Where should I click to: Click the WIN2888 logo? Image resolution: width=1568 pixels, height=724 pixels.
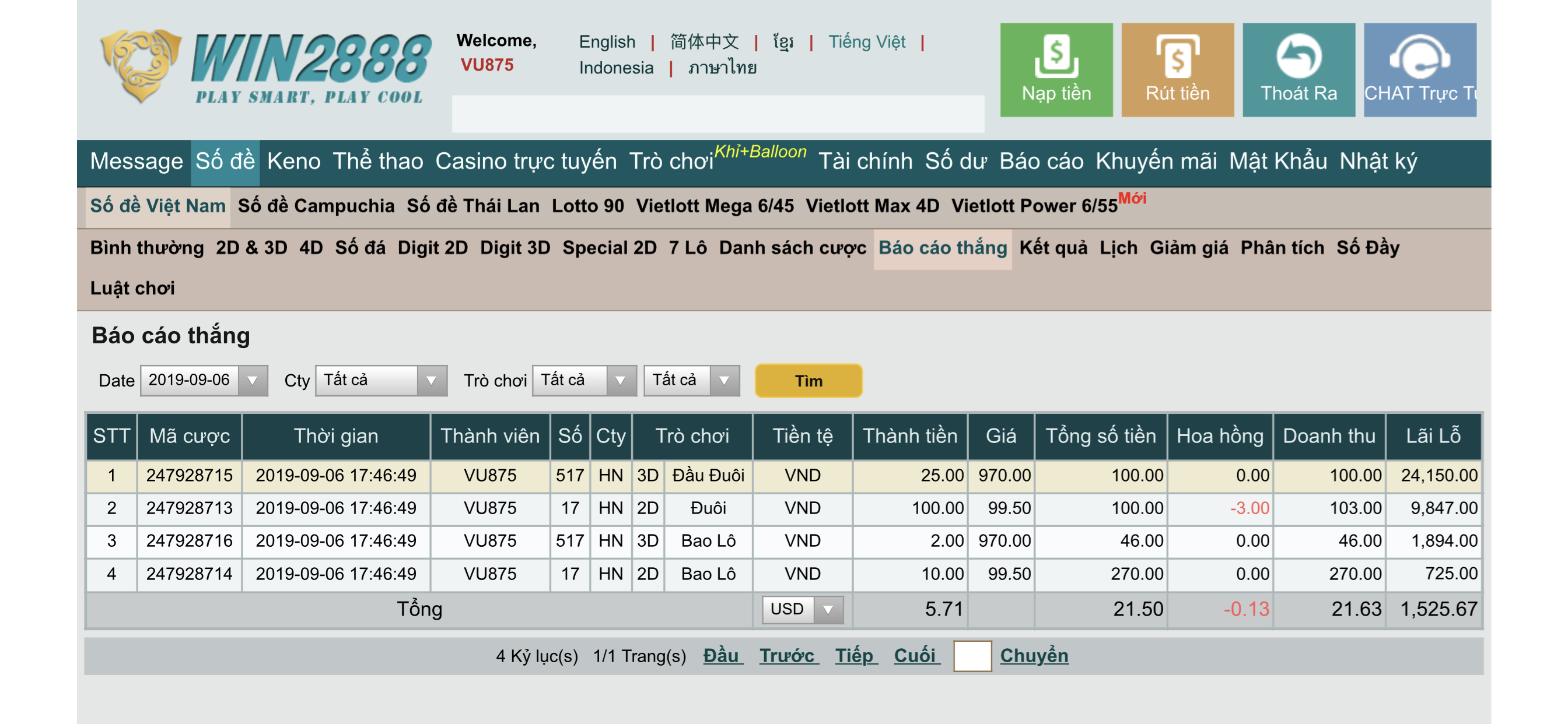pos(265,67)
